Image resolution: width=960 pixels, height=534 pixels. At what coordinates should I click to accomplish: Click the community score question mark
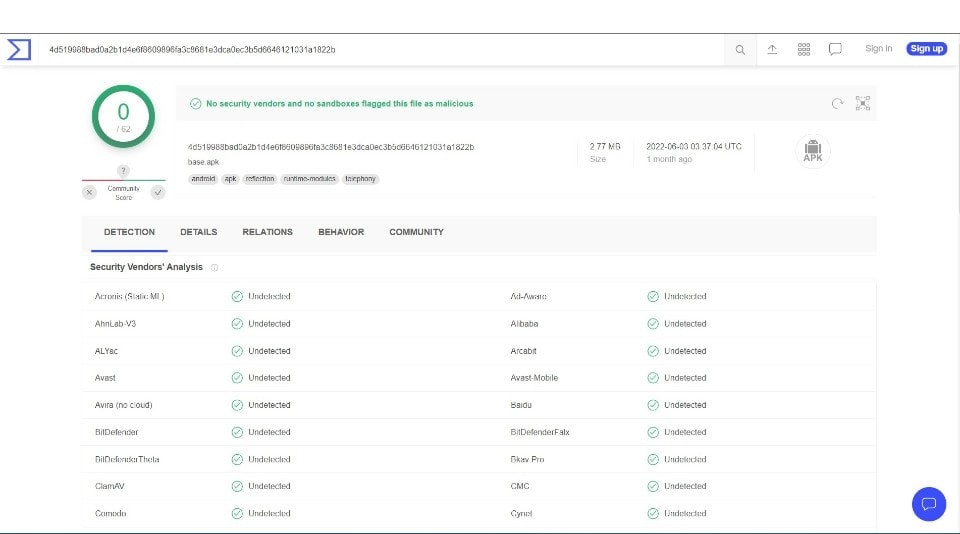pyautogui.click(x=124, y=171)
